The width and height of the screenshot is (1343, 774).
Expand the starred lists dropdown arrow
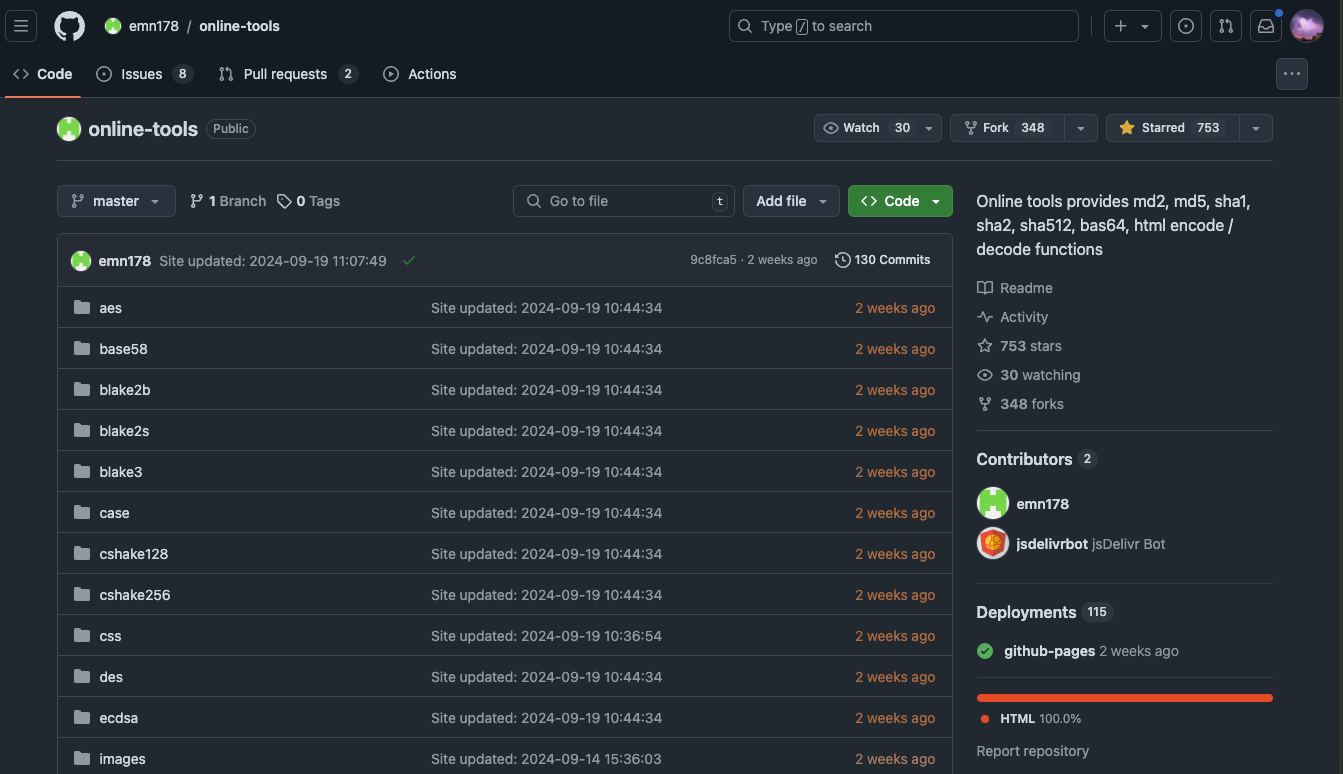1256,128
